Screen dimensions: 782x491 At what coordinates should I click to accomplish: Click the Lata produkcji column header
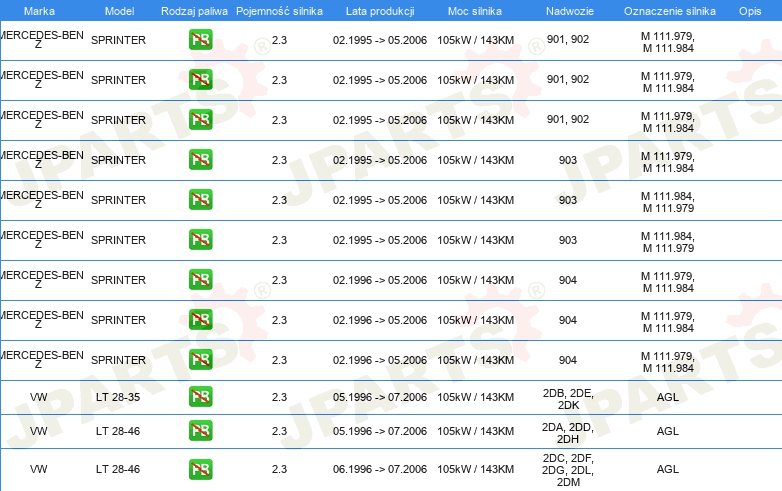[379, 10]
